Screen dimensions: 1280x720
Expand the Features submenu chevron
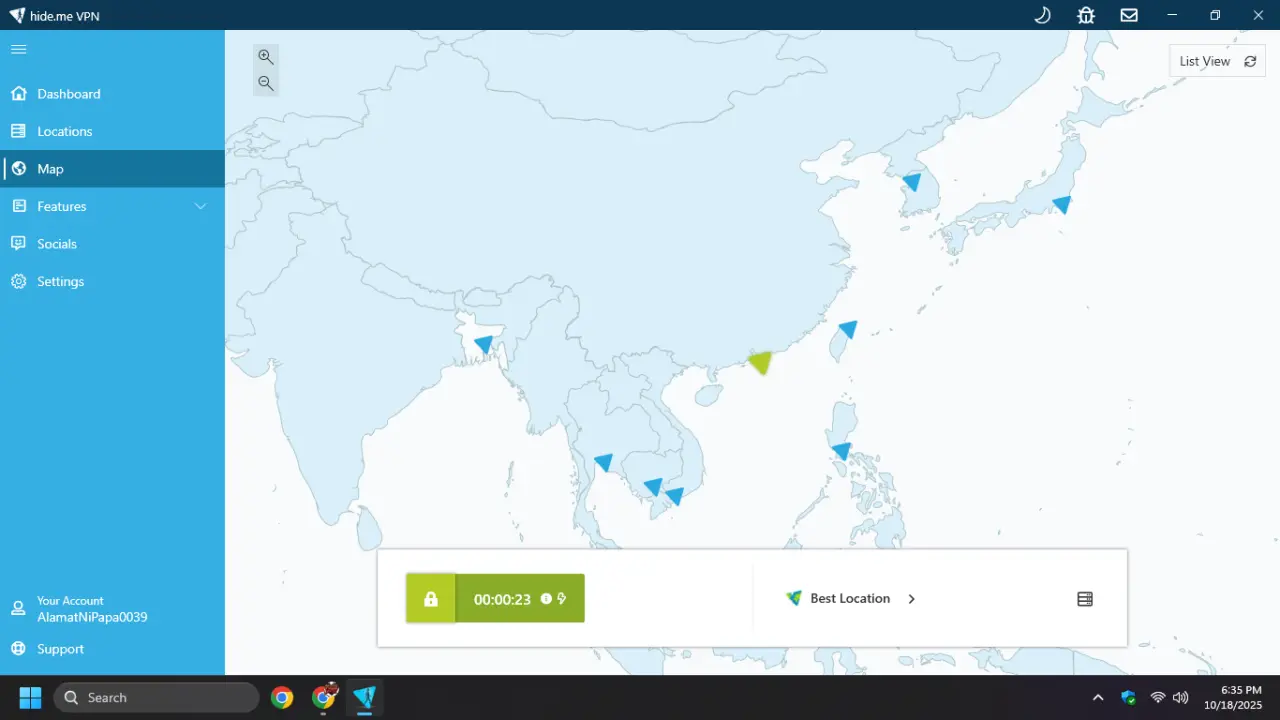pyautogui.click(x=200, y=206)
